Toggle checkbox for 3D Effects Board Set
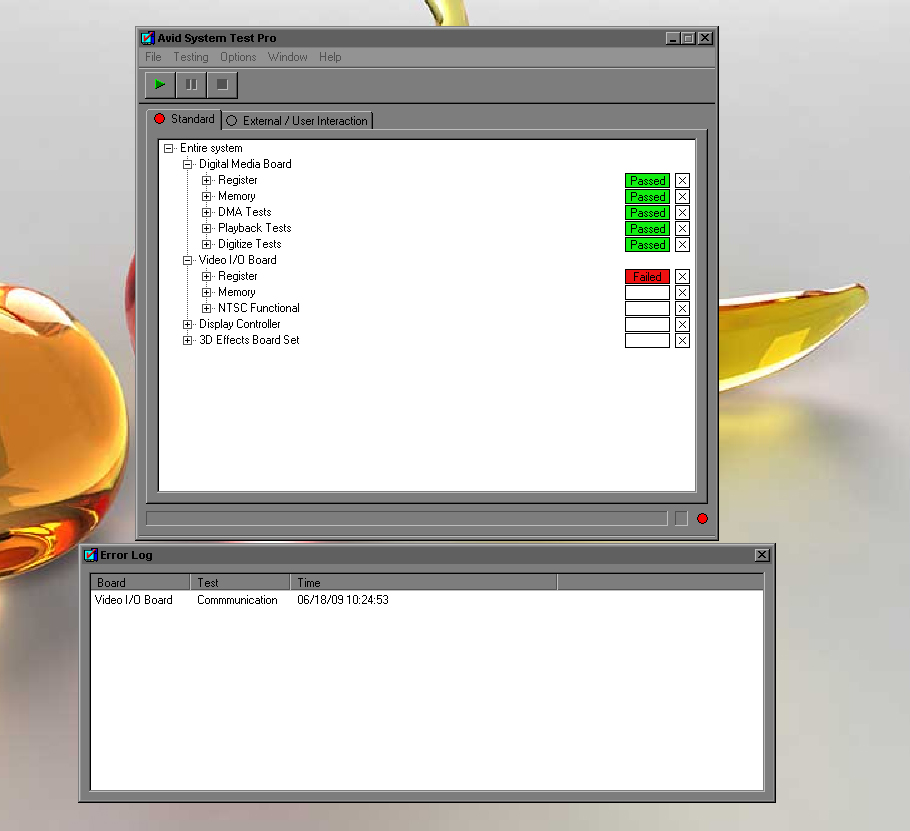 pyautogui.click(x=682, y=341)
